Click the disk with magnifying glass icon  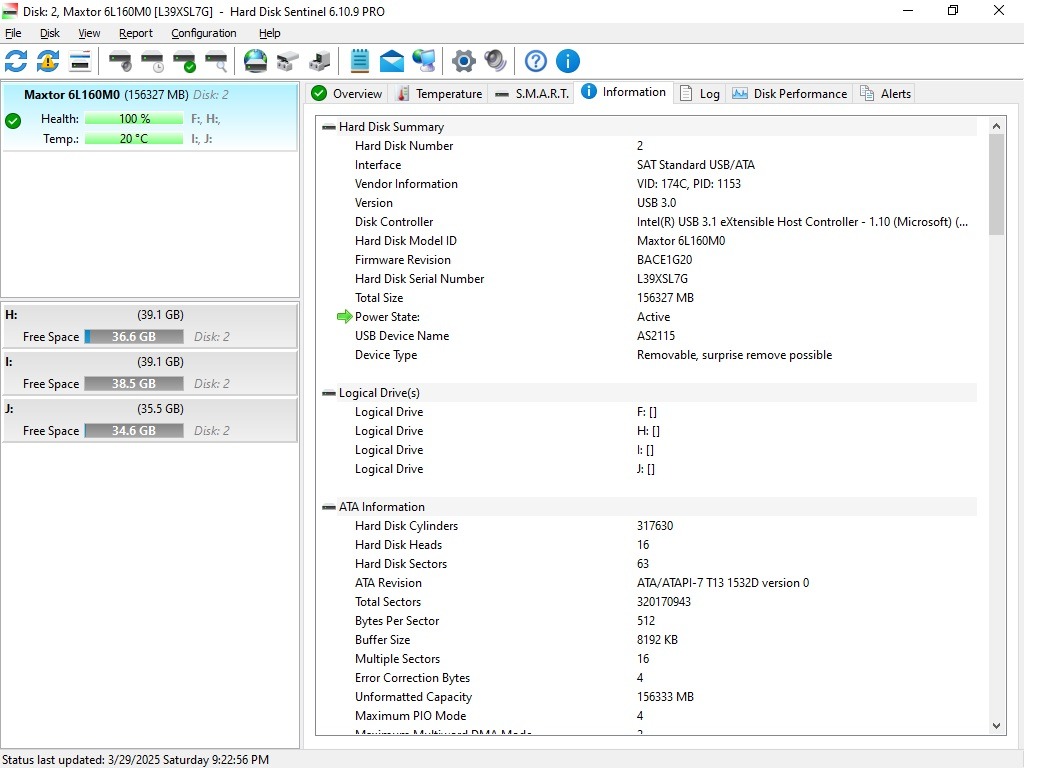pyautogui.click(x=216, y=61)
